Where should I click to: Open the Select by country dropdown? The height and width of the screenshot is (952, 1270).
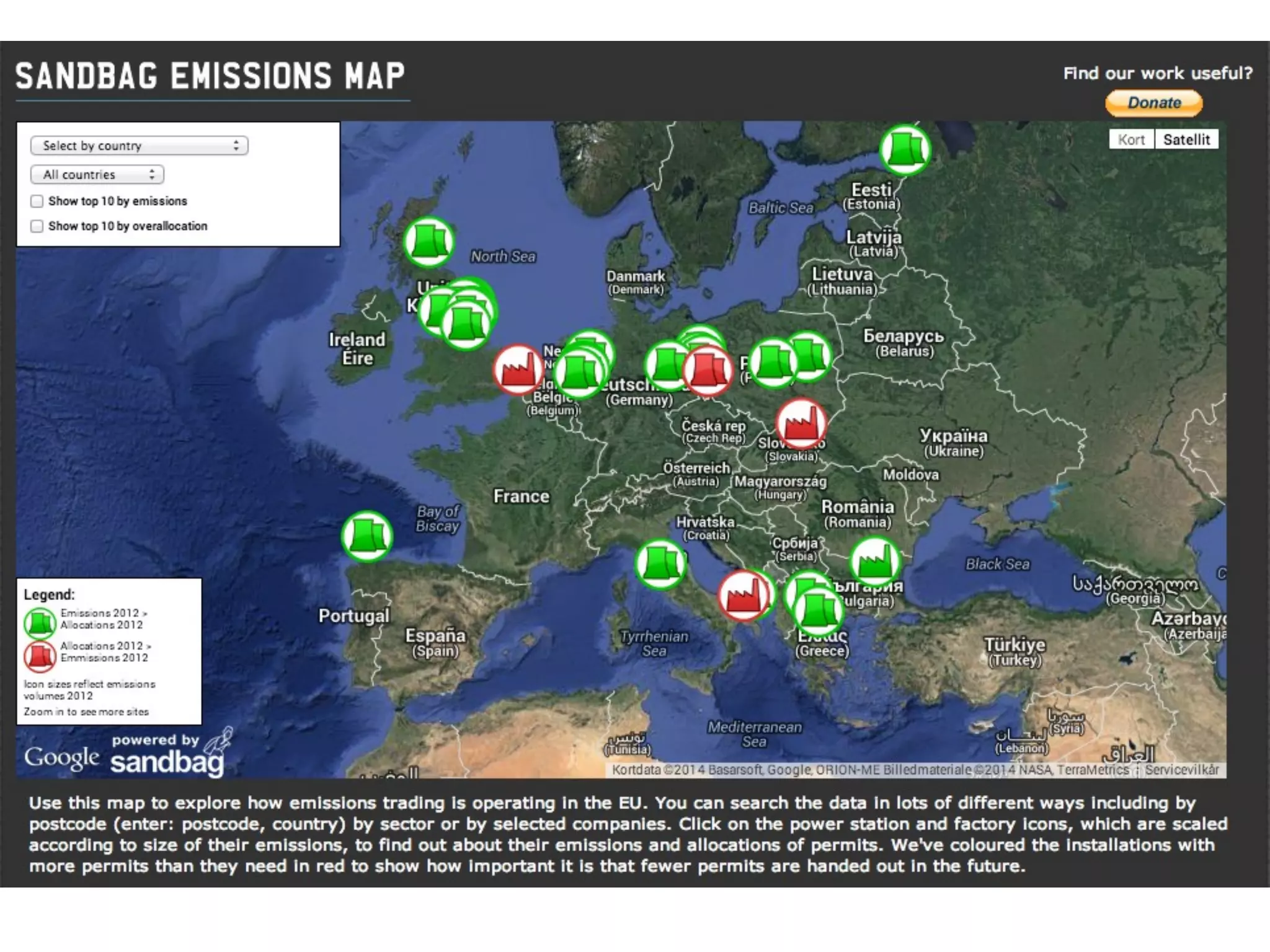click(x=139, y=146)
